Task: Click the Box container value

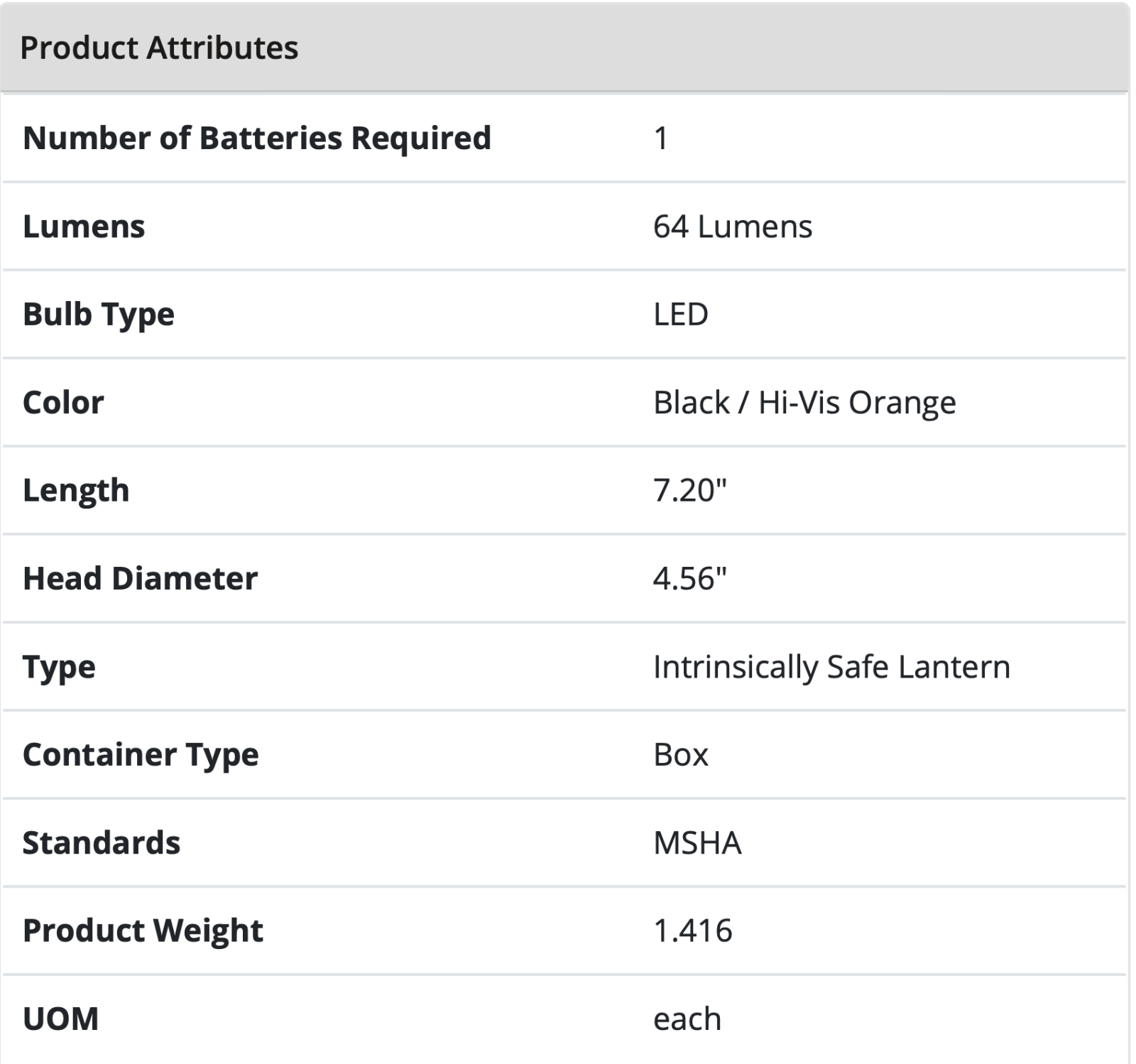Action: (x=681, y=755)
